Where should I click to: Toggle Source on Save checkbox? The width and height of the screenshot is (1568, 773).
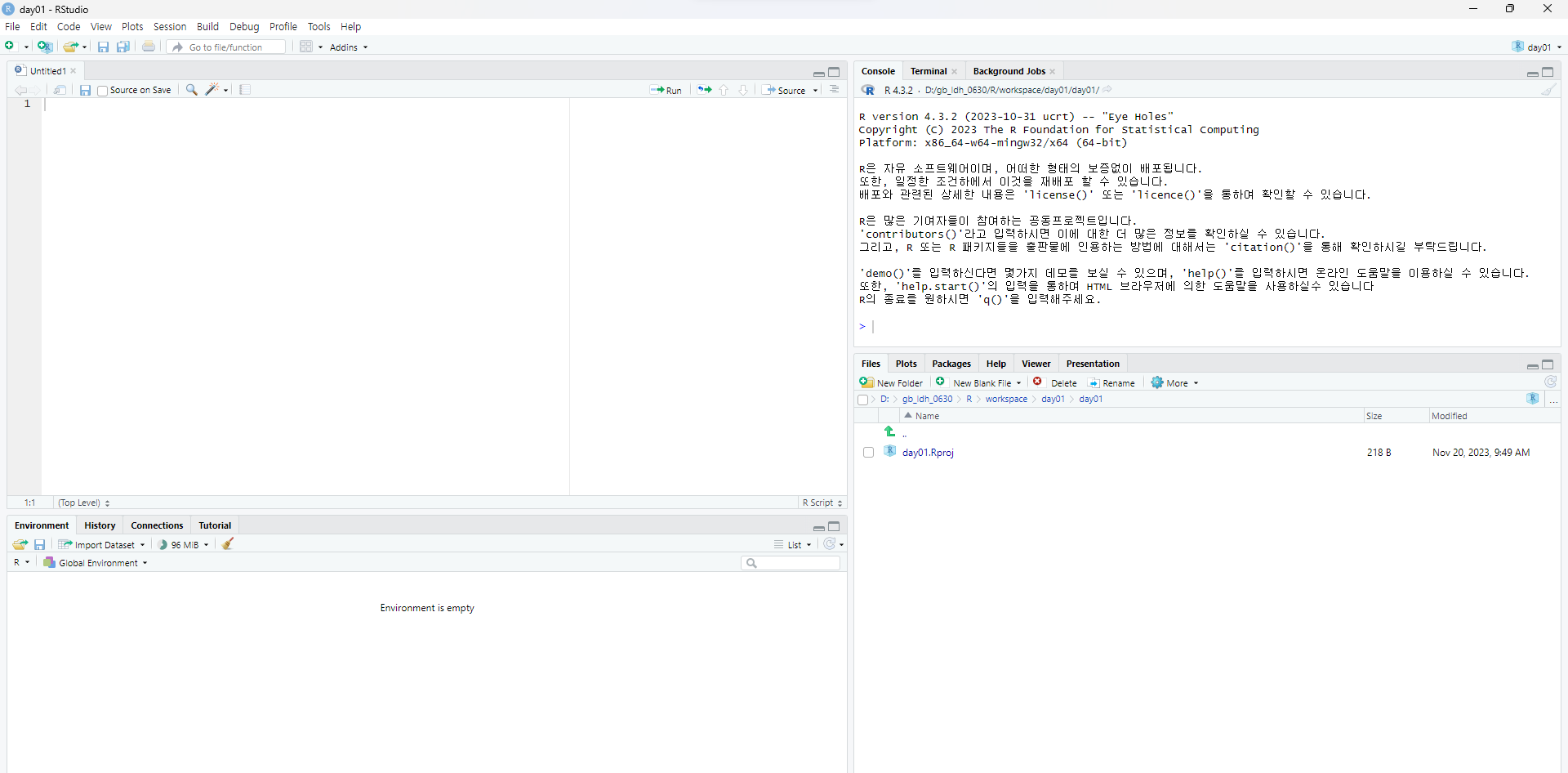(102, 91)
